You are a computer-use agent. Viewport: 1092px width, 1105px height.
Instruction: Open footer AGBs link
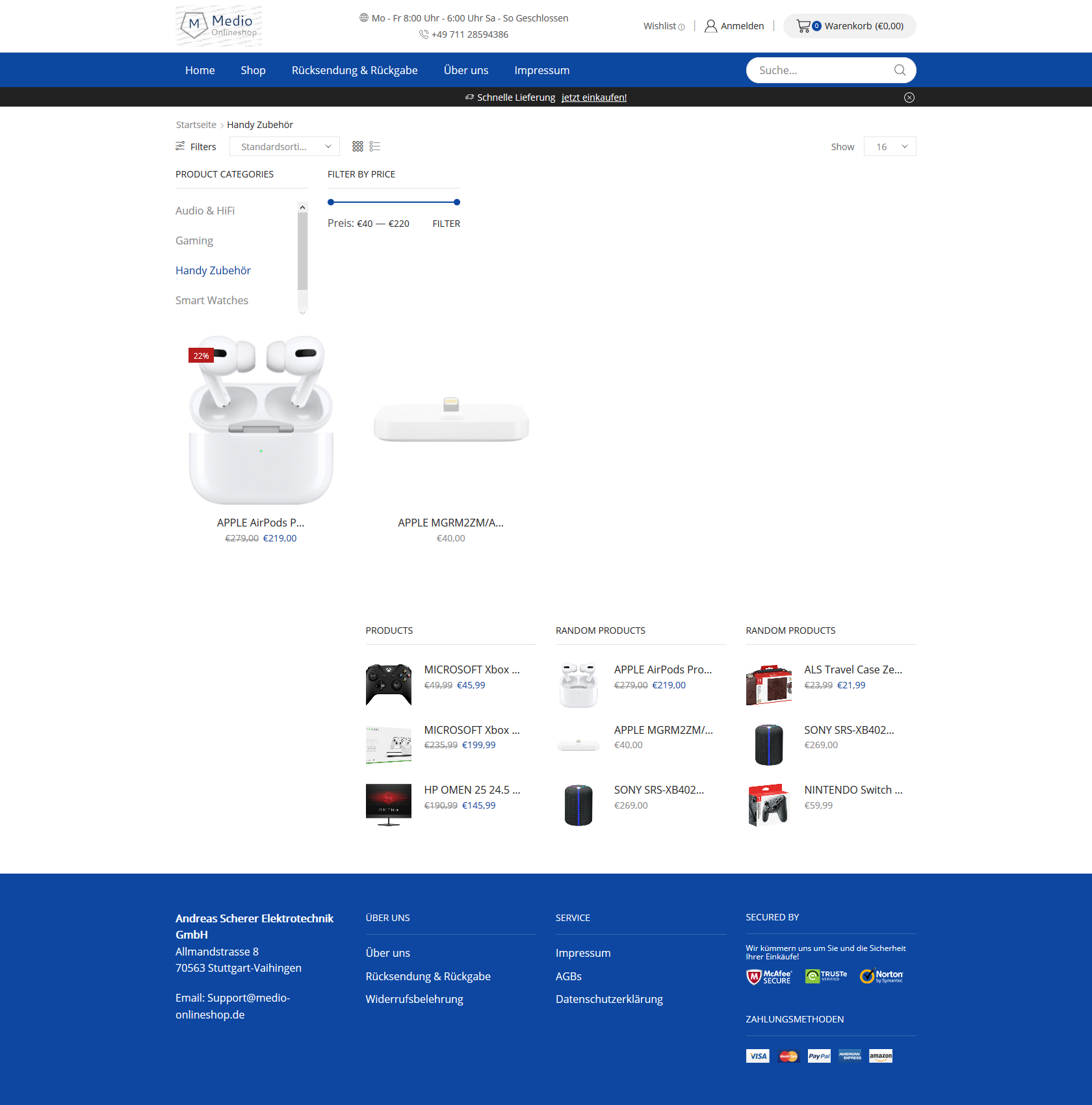[569, 976]
